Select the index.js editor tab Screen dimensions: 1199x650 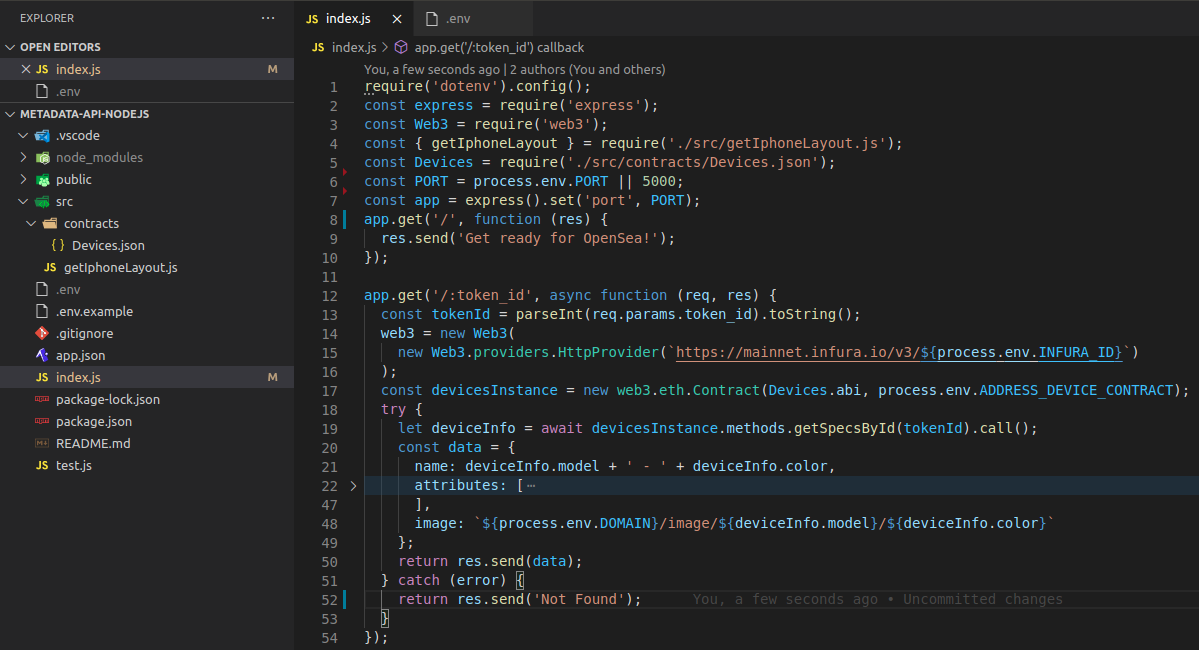pyautogui.click(x=347, y=19)
